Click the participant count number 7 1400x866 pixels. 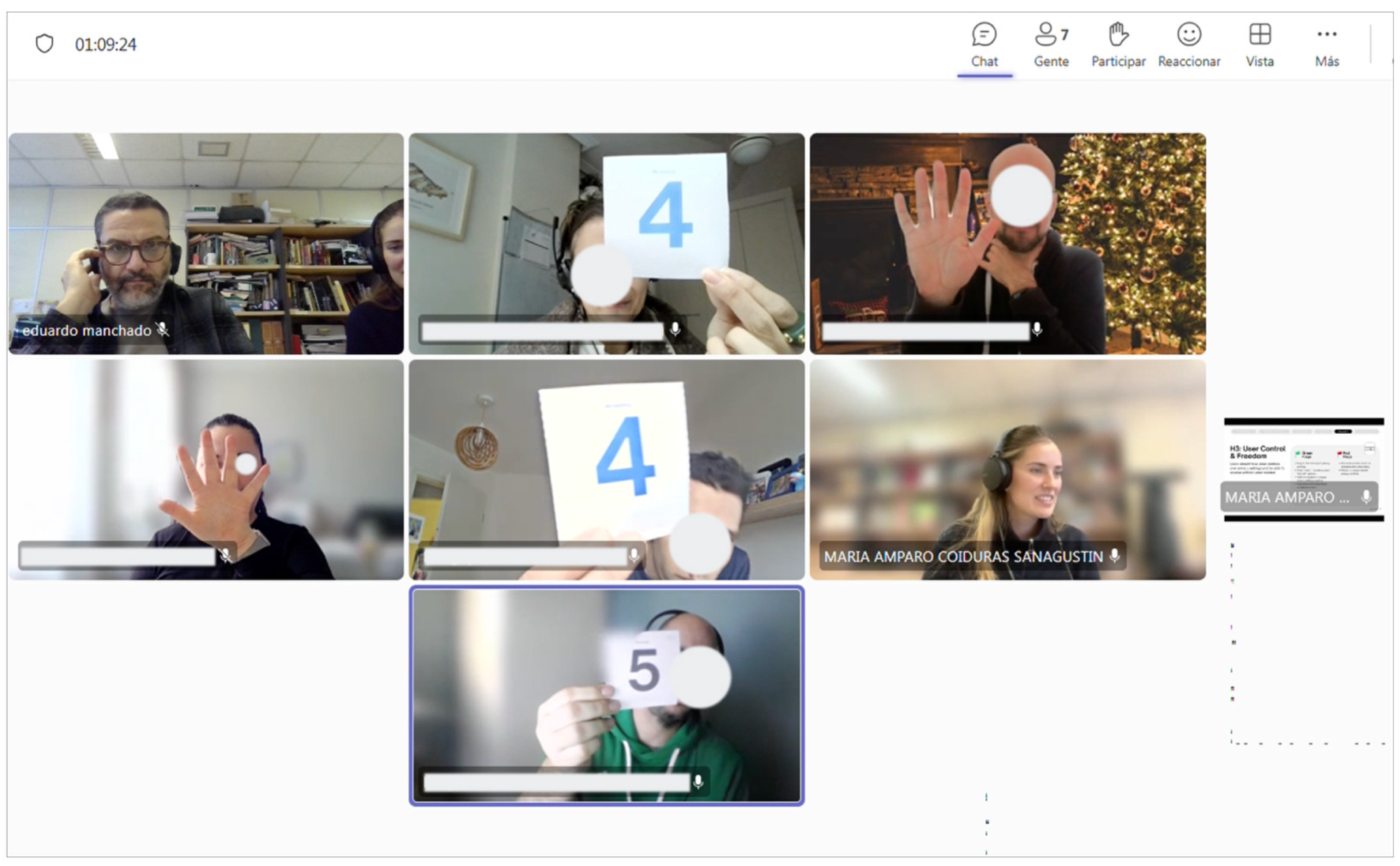coord(1064,35)
